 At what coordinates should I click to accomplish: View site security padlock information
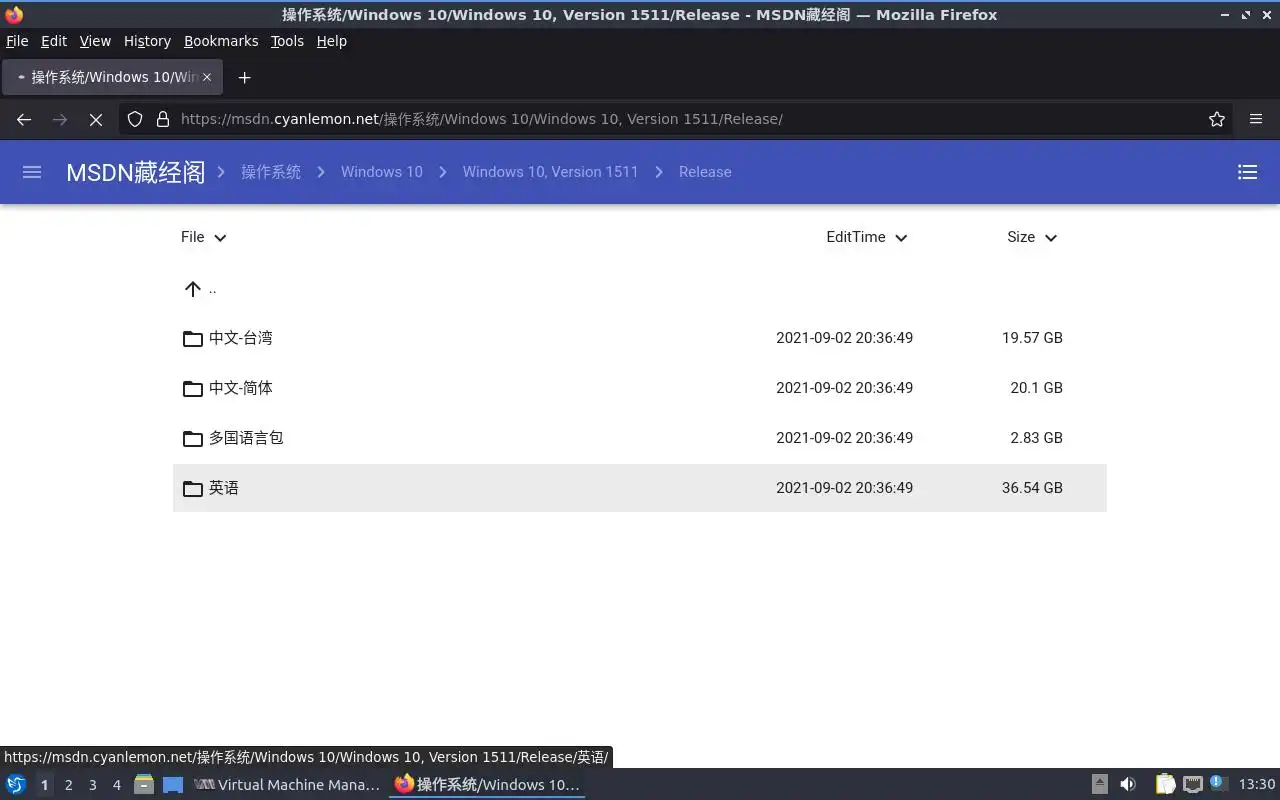(163, 119)
